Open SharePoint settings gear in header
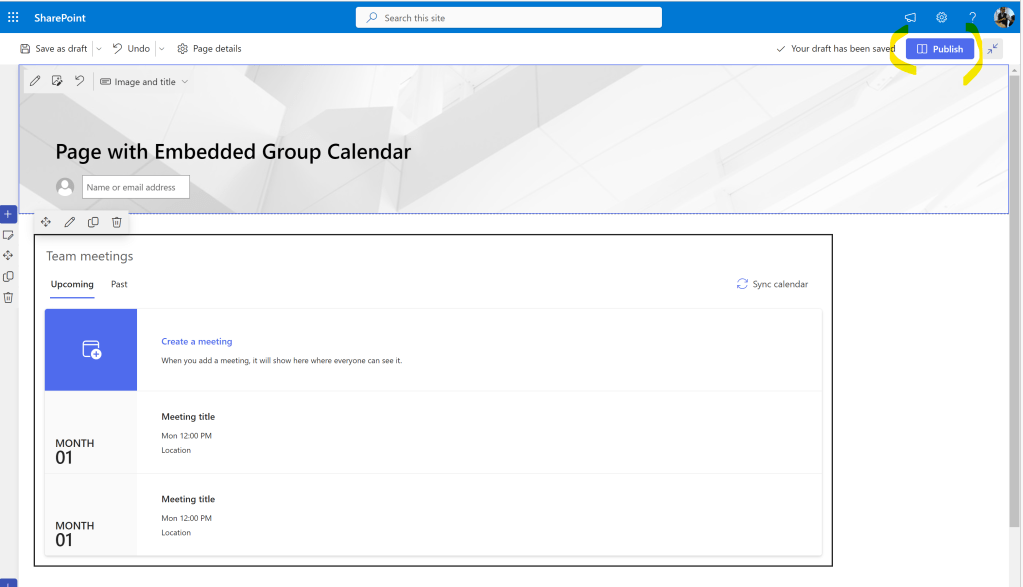 (x=941, y=17)
